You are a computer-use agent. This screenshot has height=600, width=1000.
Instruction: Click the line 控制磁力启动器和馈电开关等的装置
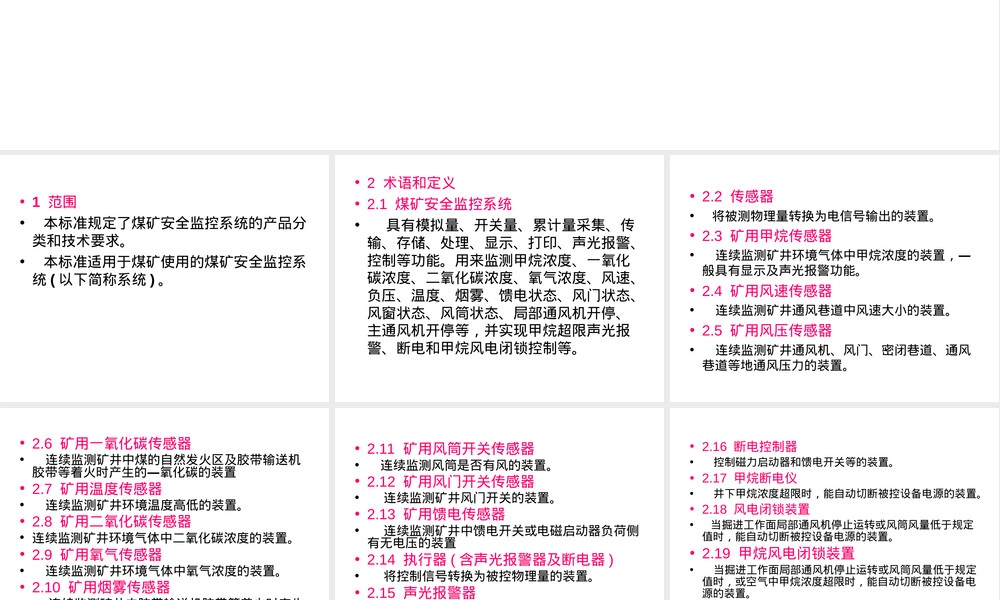(805, 462)
